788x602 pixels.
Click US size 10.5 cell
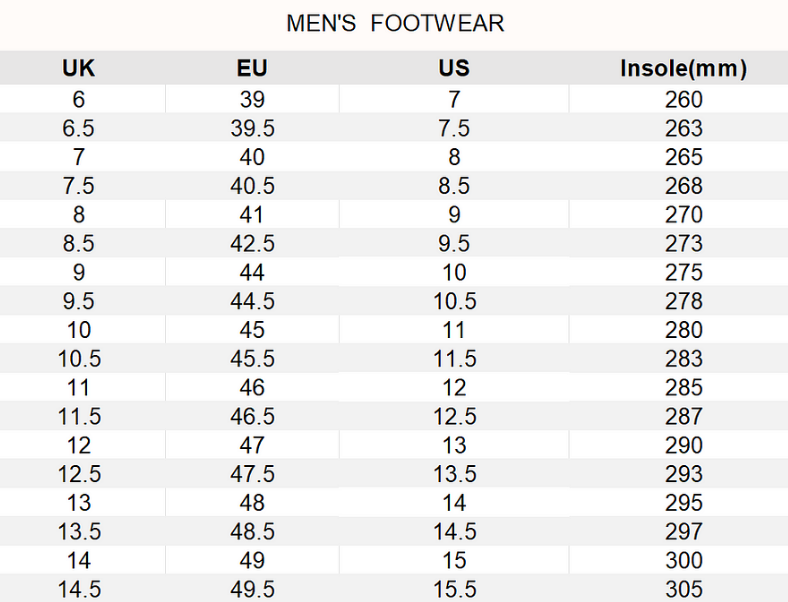click(x=454, y=301)
